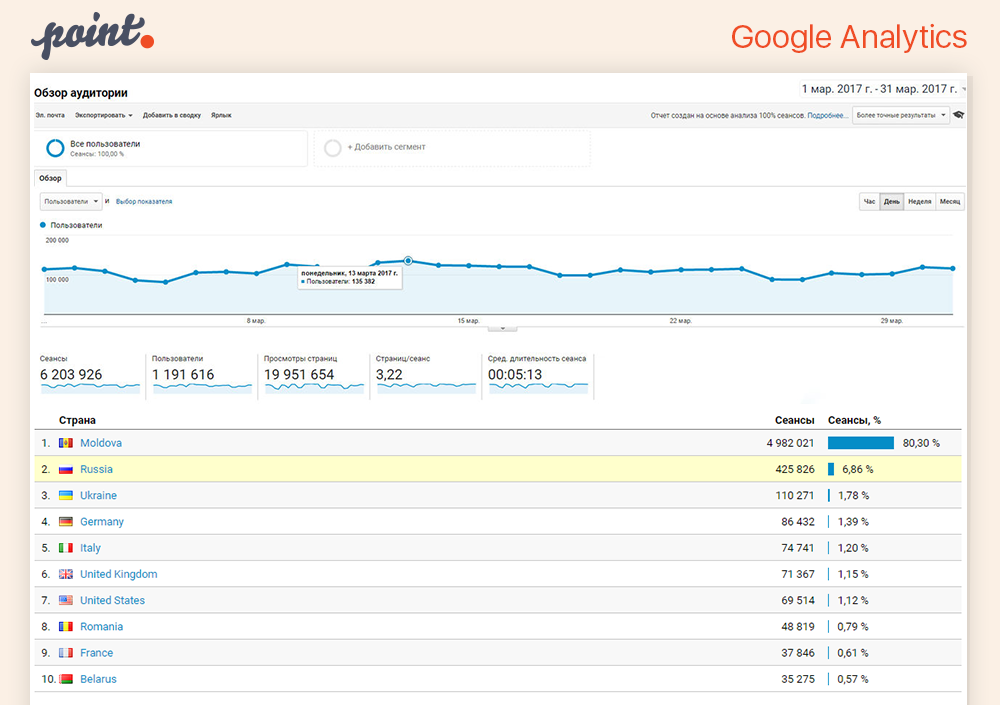Open the Italy country link
This screenshot has height=705, width=1000.
pos(90,547)
